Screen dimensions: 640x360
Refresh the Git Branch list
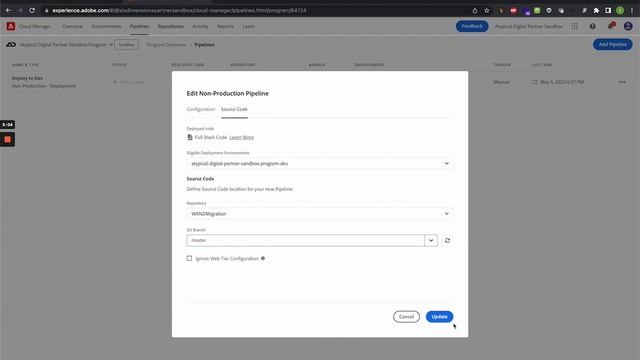click(447, 240)
